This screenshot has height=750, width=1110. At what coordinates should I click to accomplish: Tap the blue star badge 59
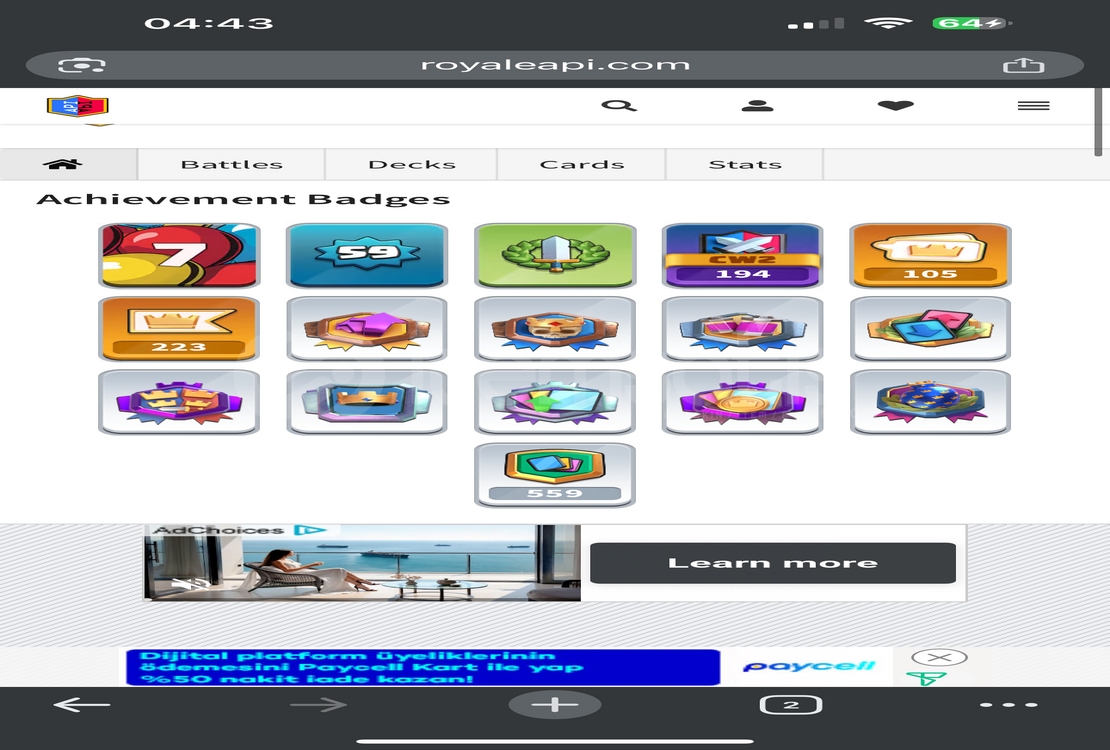[x=367, y=256]
